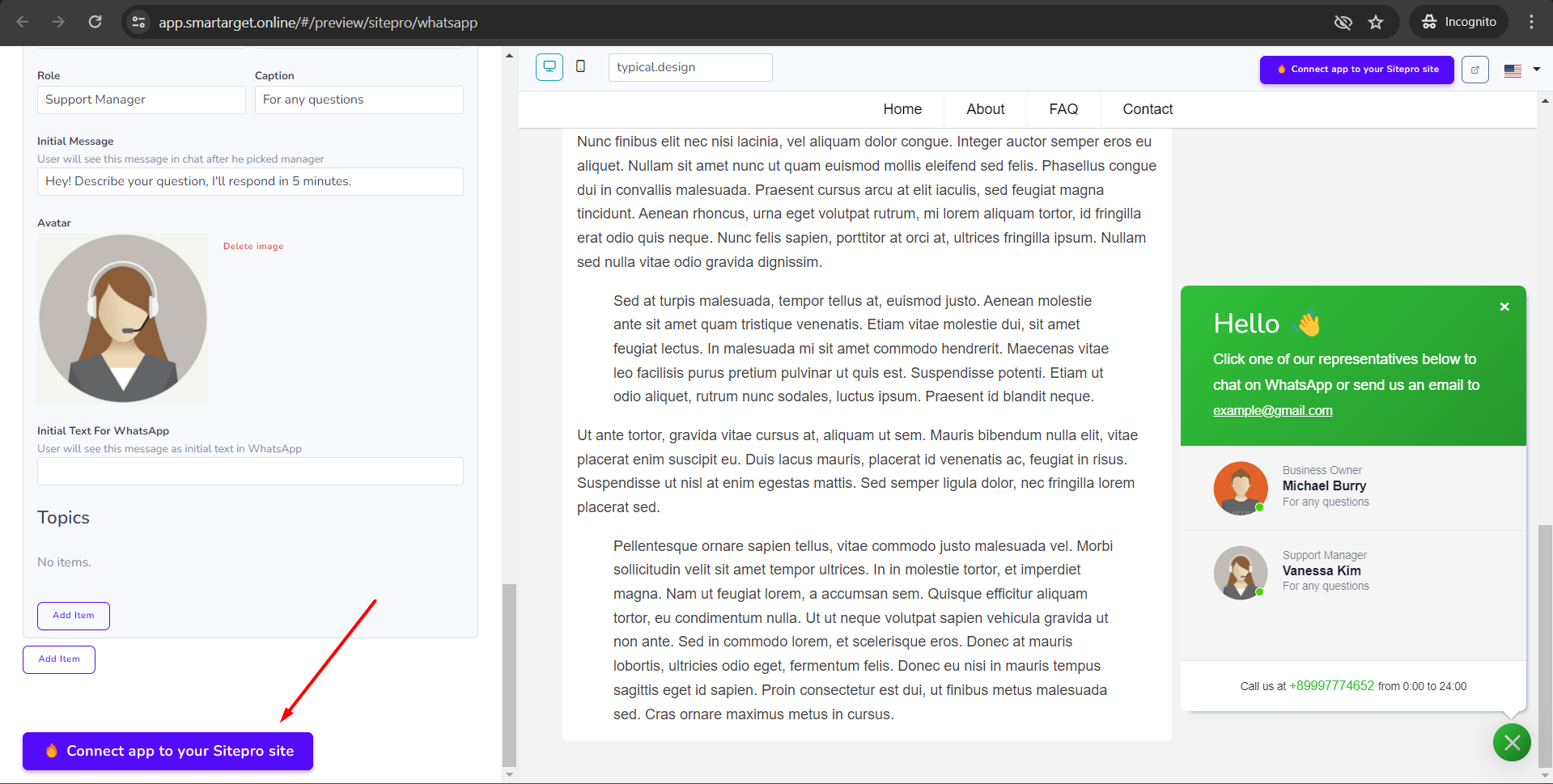Open the FAQ menu item
Screen dimensions: 1553x784
coord(1063,109)
